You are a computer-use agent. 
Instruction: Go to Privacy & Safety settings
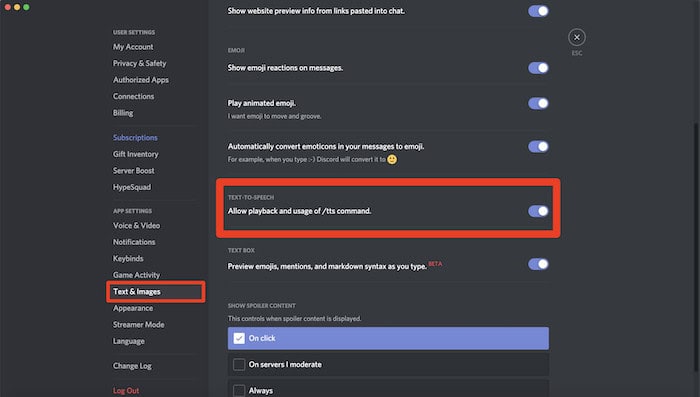coord(139,63)
